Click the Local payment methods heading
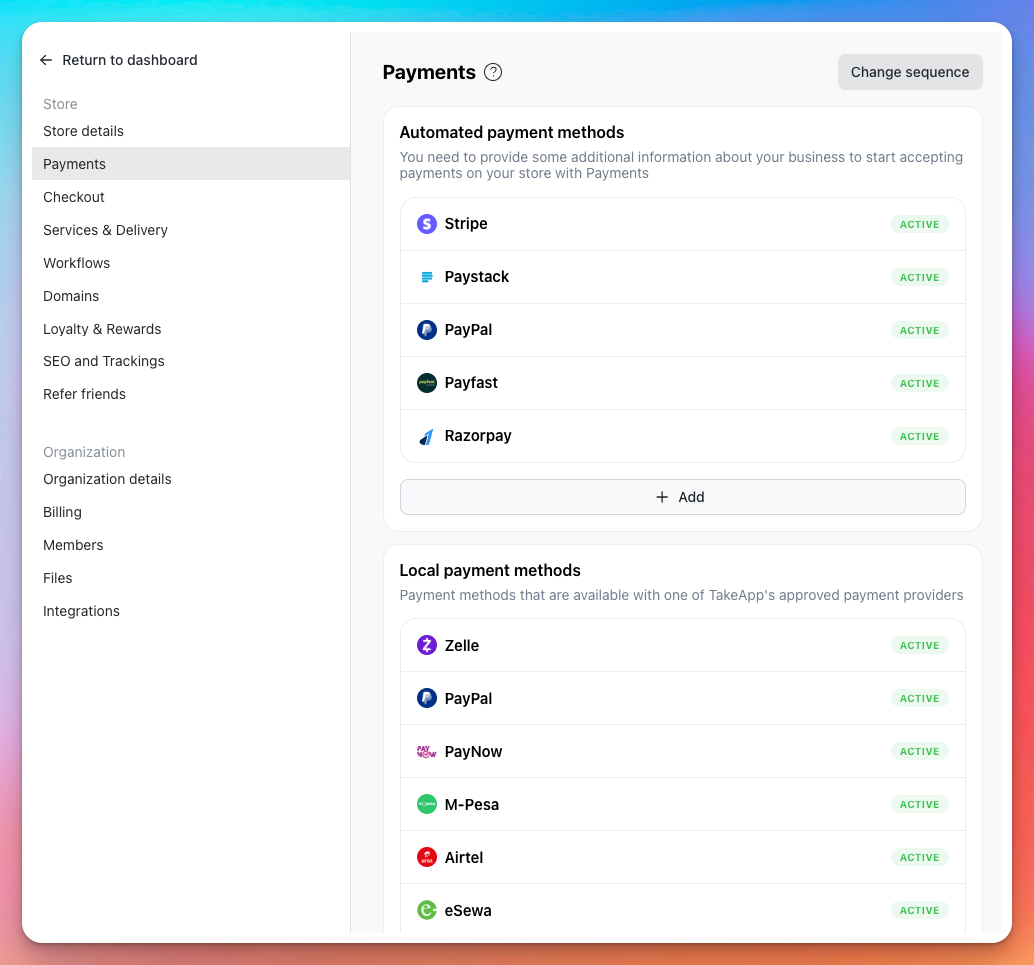Screen dimensions: 1034x965 pos(490,571)
